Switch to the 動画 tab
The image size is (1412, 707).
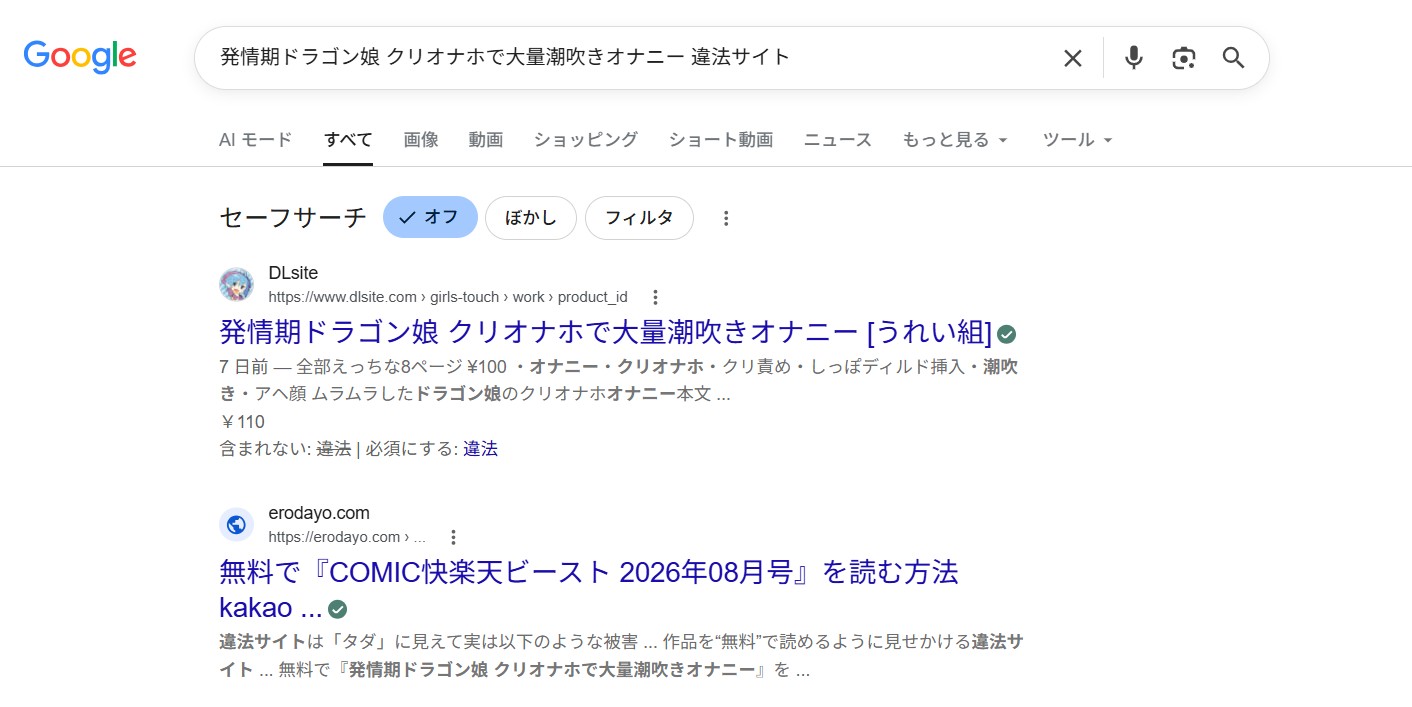pos(486,140)
